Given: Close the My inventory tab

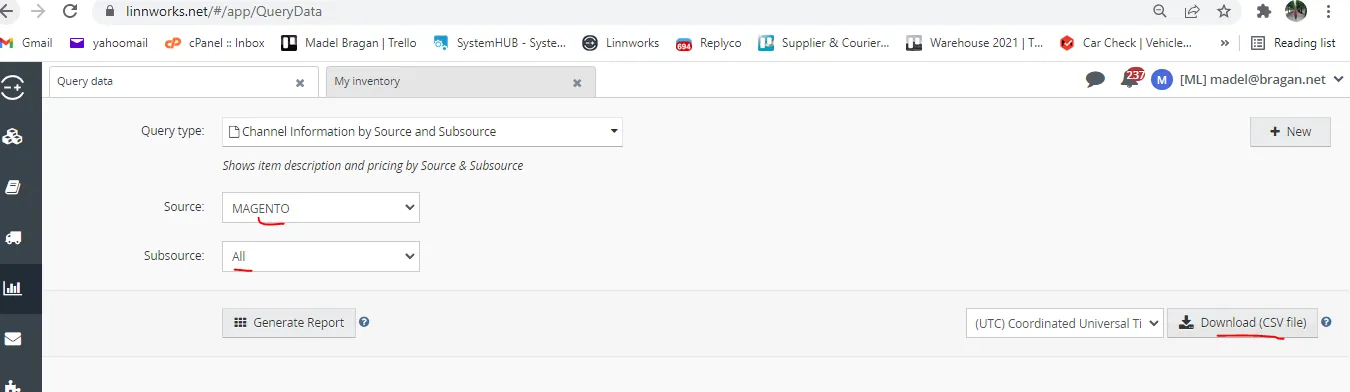Looking at the screenshot, I should pos(577,83).
